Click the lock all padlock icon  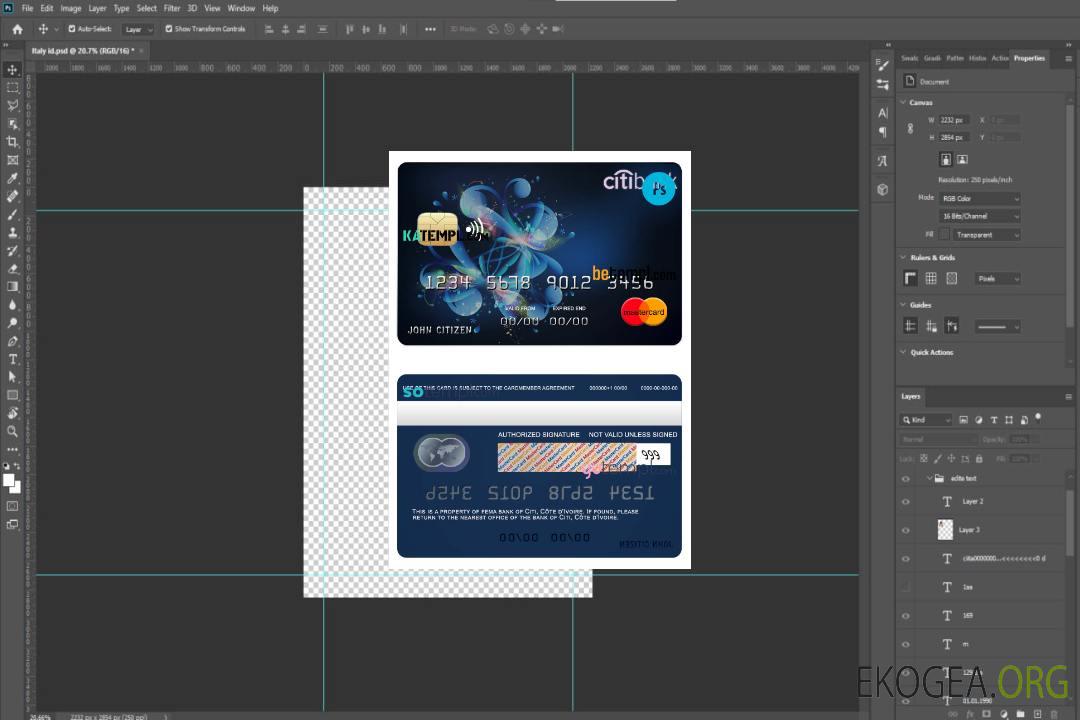979,458
